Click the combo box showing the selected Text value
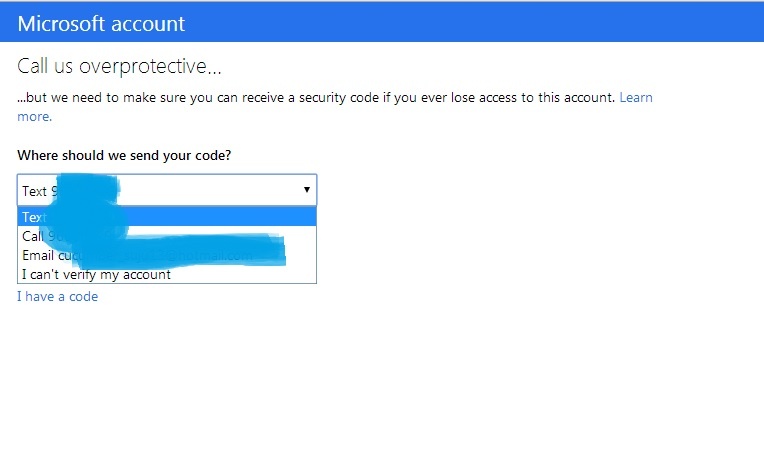The image size is (764, 464). click(160, 190)
